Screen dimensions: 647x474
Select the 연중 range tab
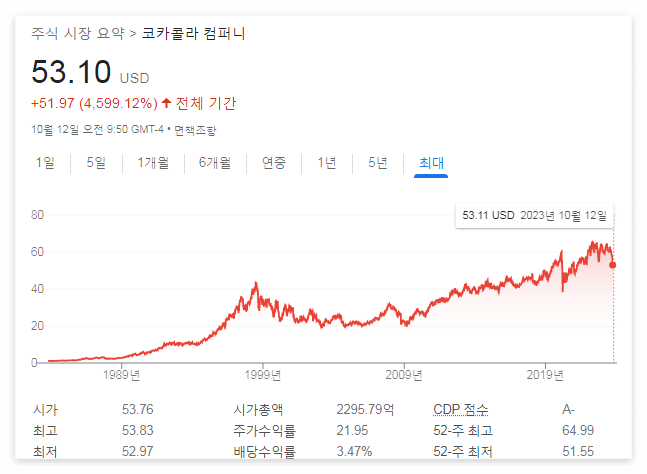[274, 163]
